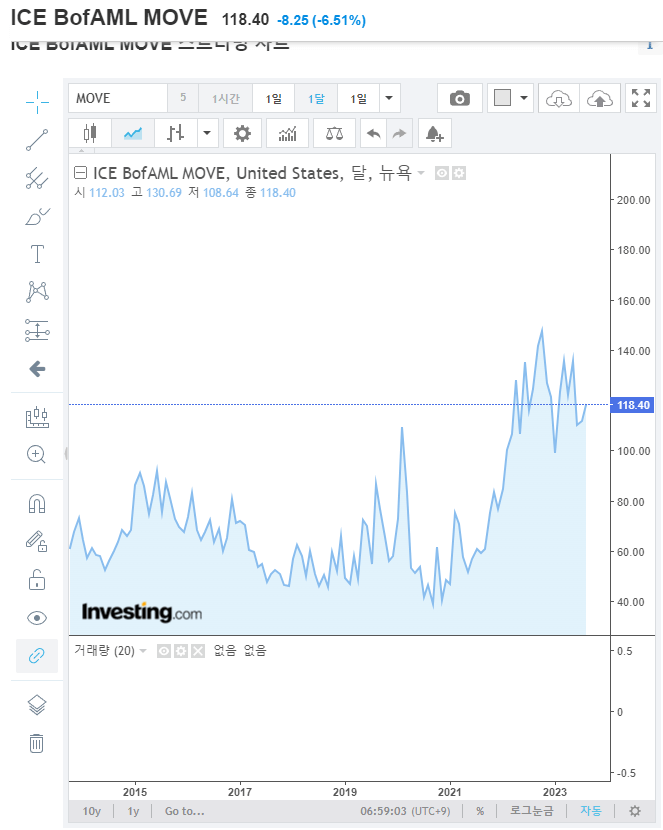Select the text annotation tool
The image size is (663, 830).
tap(37, 254)
